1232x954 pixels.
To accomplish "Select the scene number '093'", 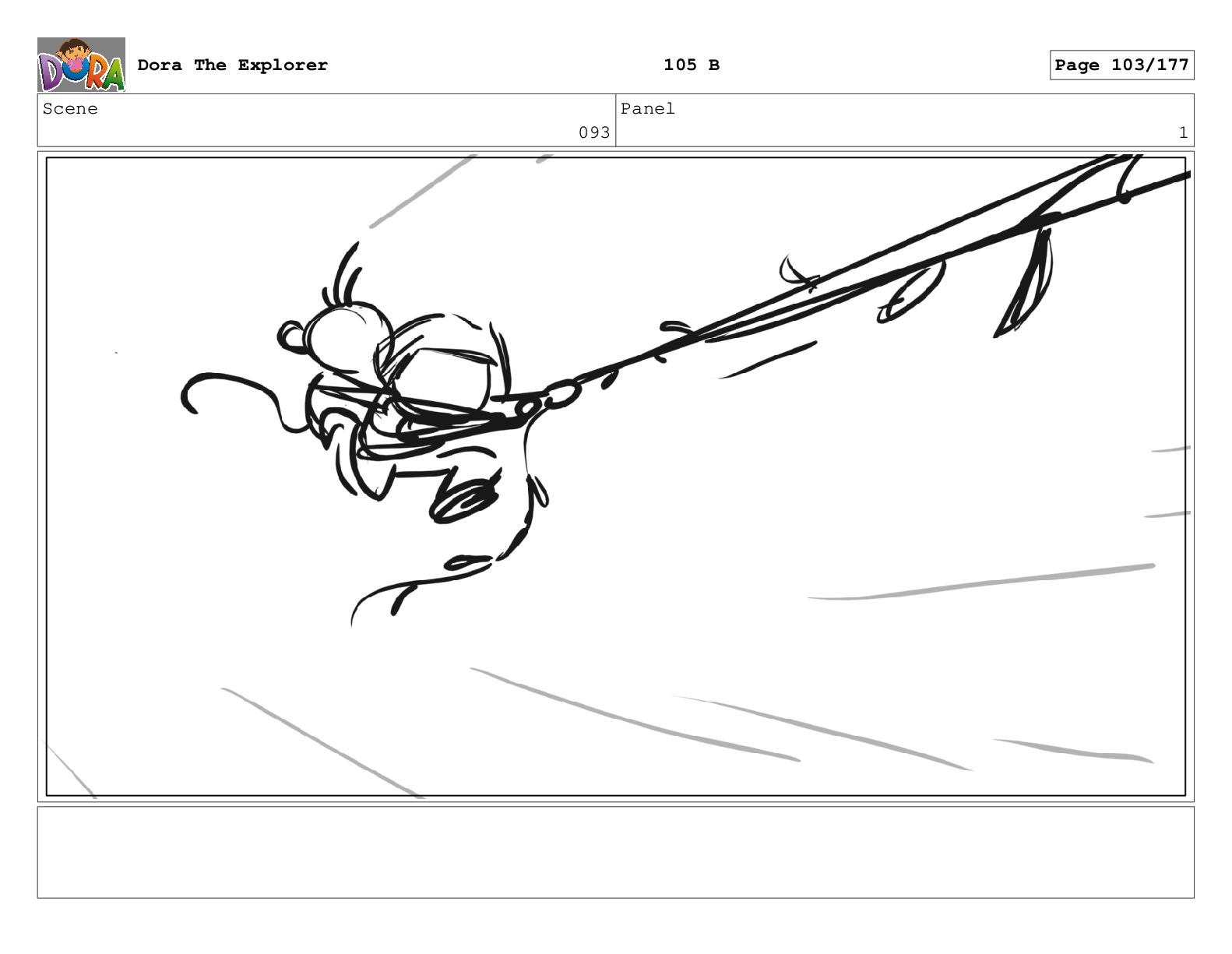I will pos(594,133).
